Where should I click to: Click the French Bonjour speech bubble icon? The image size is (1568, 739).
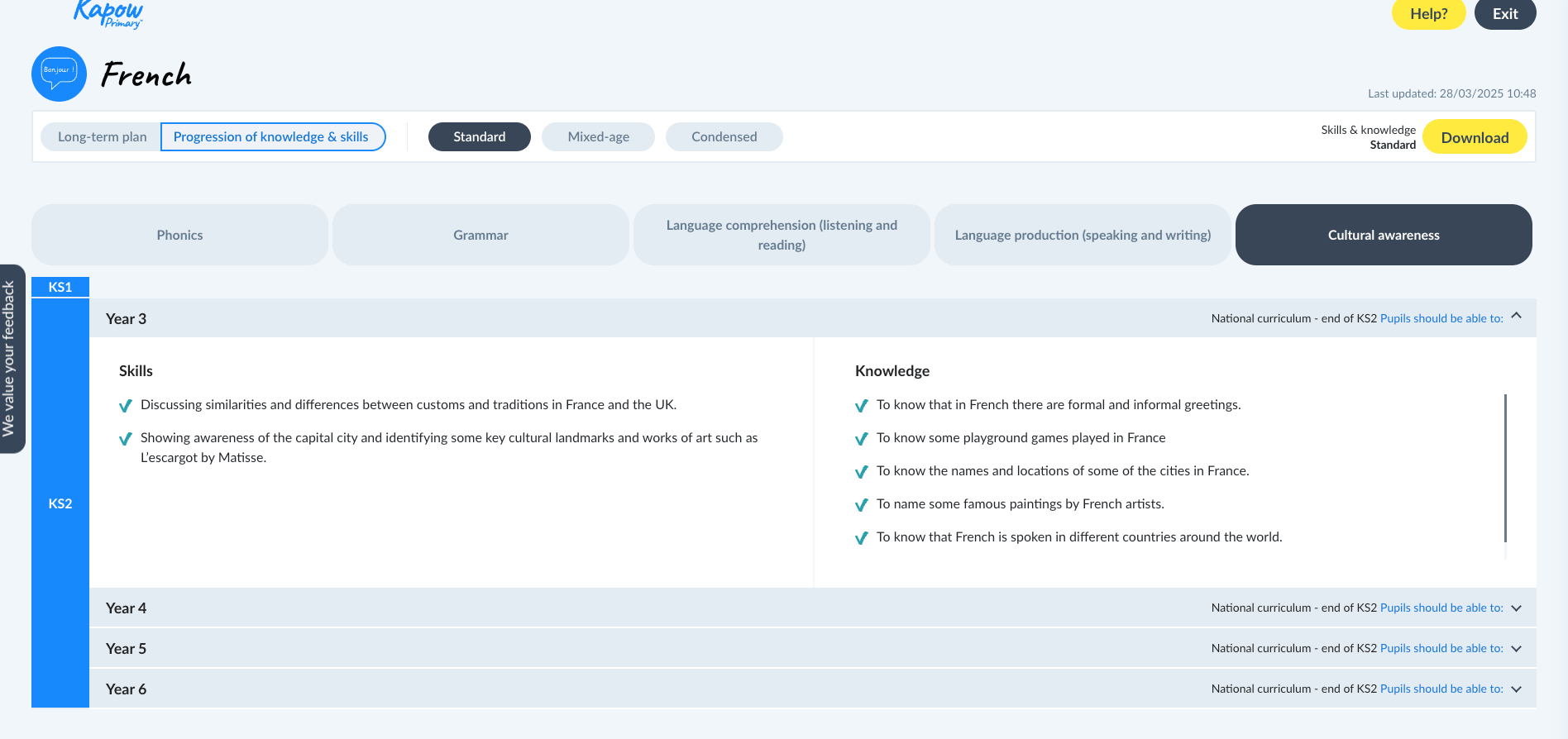coord(59,74)
